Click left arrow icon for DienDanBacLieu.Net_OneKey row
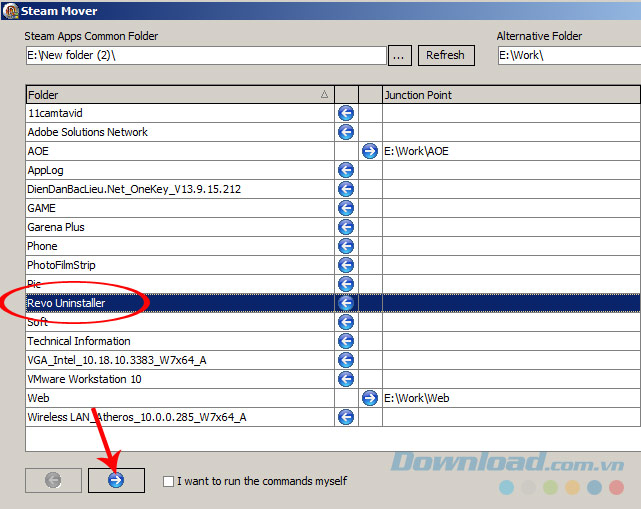This screenshot has height=509, width=641. 346,189
